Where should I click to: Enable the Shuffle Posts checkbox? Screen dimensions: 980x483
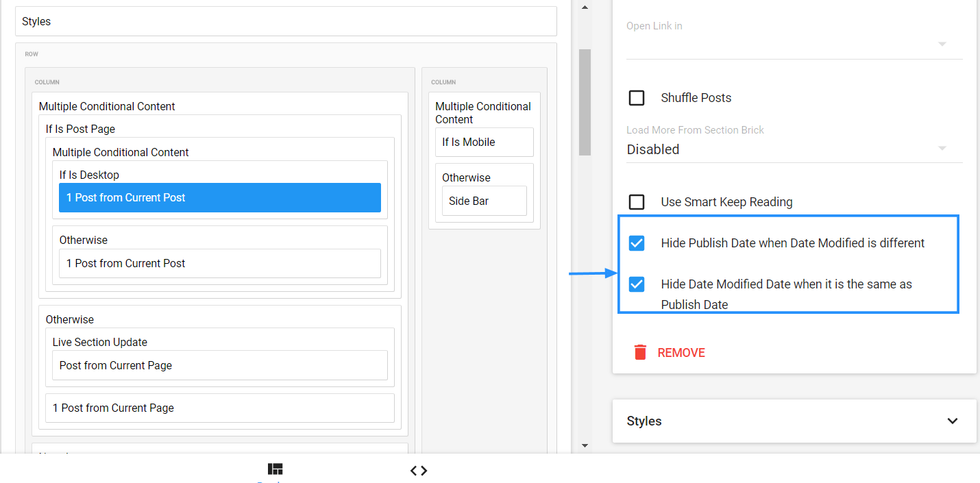636,98
